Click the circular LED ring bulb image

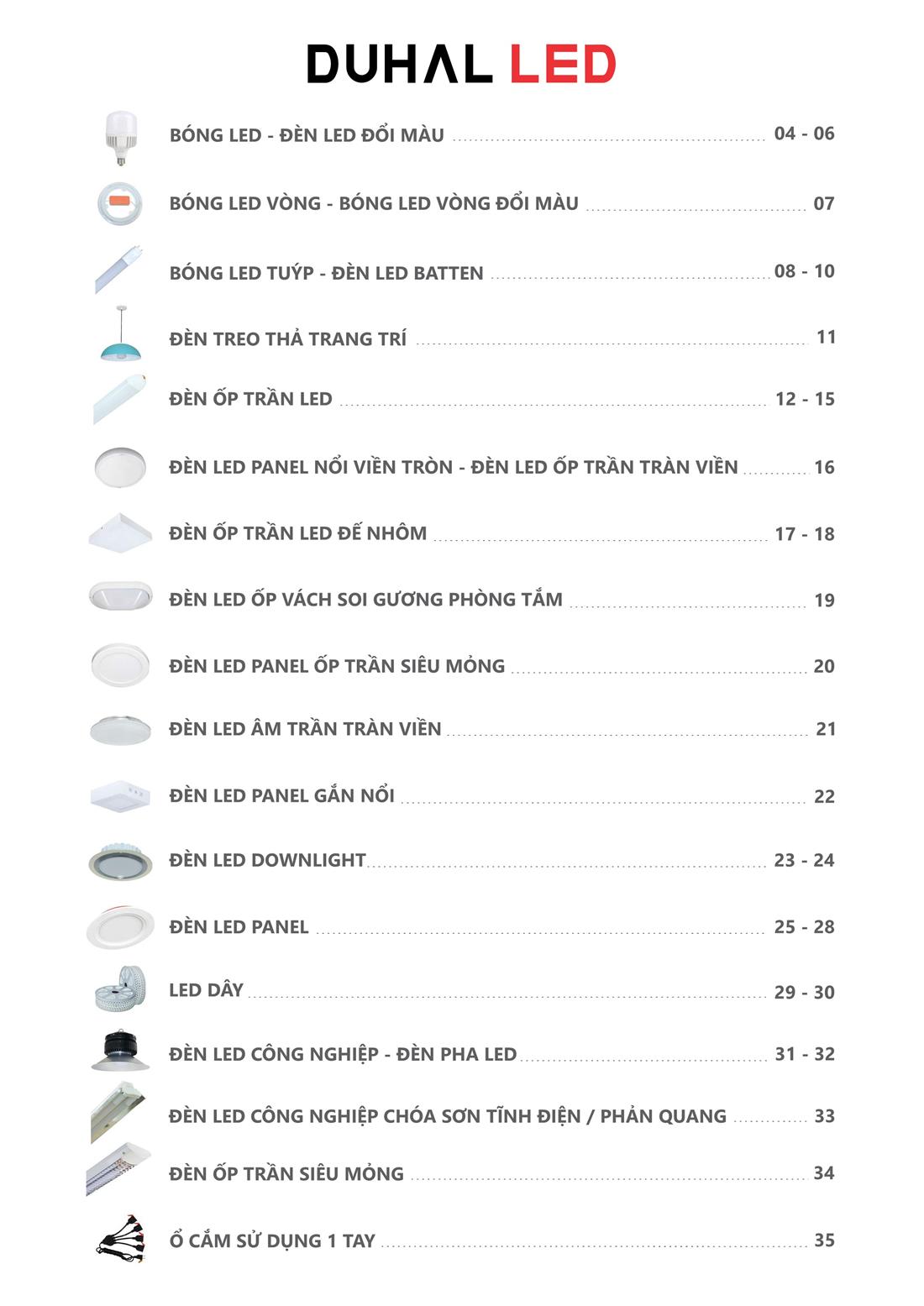120,204
